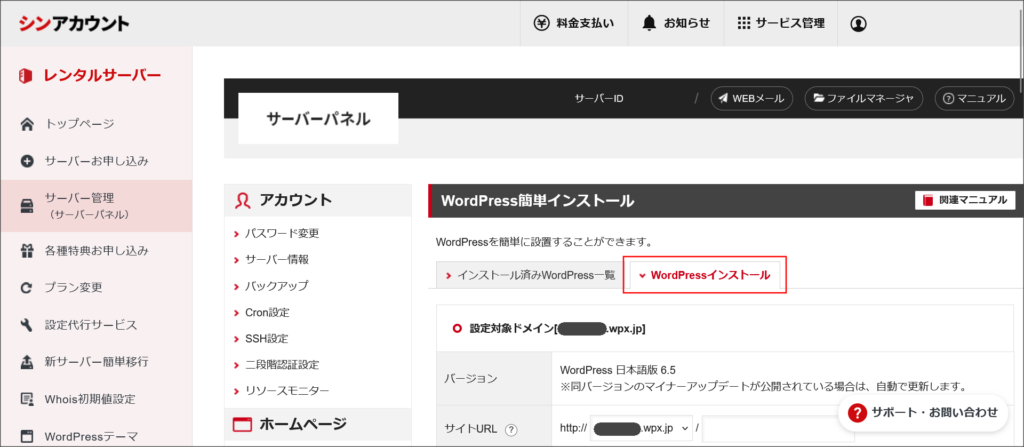Open お知らせ in top menu

click(675, 24)
